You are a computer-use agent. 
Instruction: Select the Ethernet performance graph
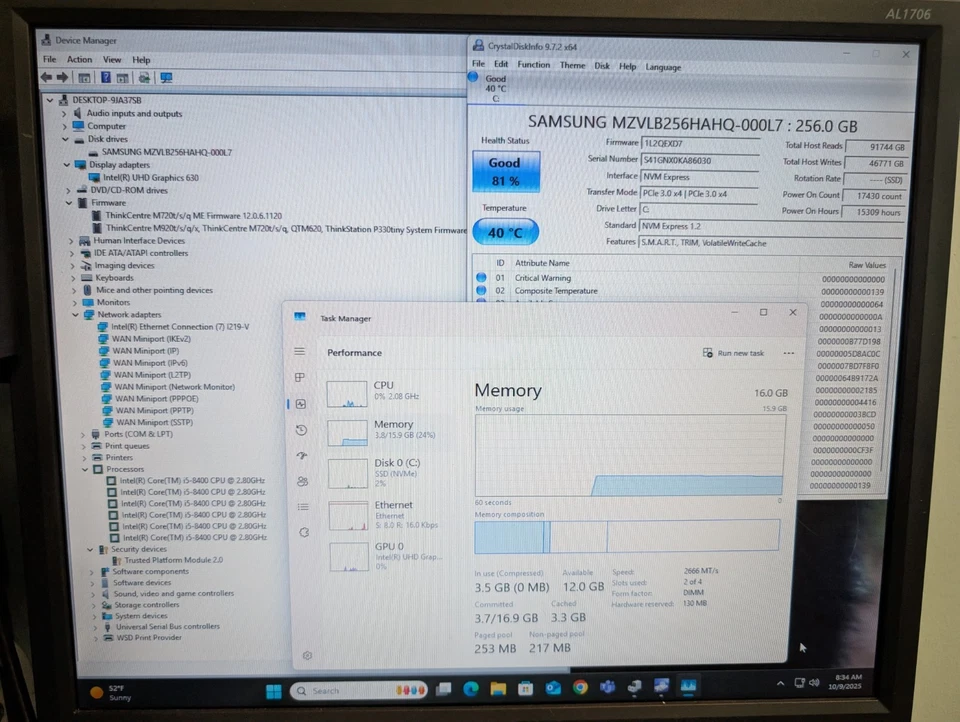(348, 515)
